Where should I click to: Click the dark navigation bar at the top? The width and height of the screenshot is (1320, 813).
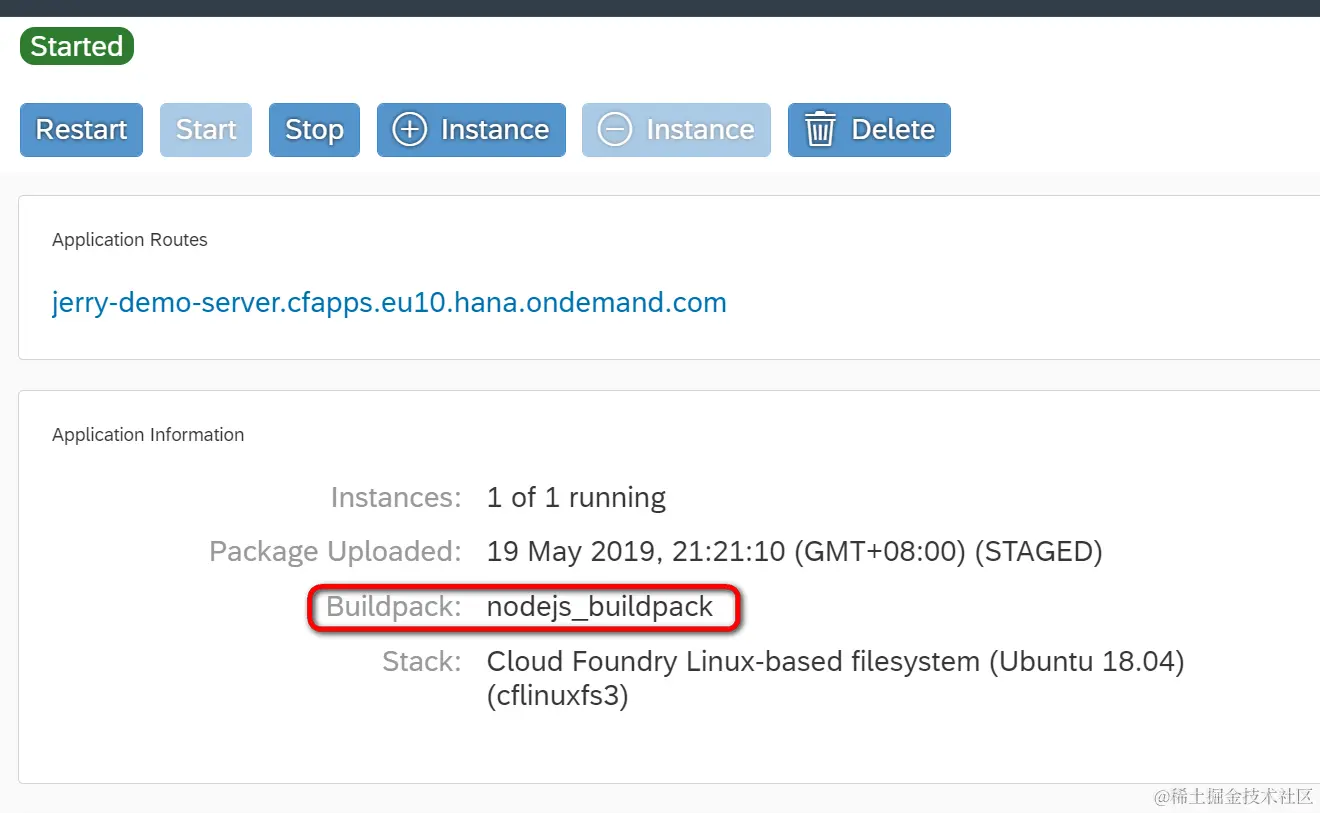click(660, 8)
